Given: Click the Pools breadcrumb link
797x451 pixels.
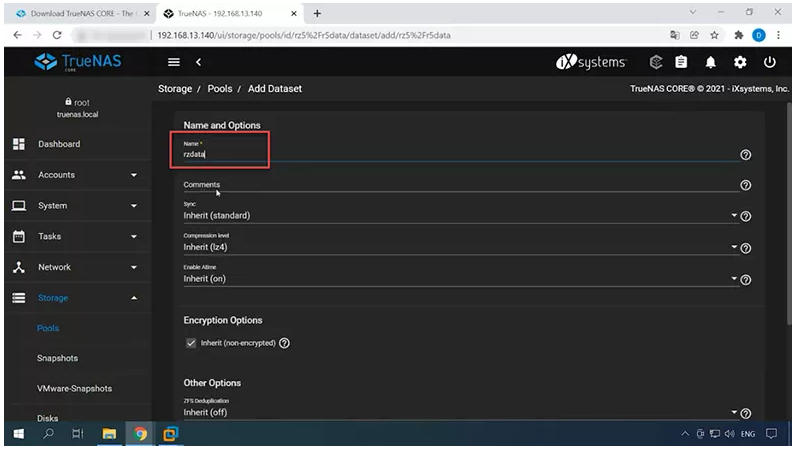Looking at the screenshot, I should coord(220,89).
